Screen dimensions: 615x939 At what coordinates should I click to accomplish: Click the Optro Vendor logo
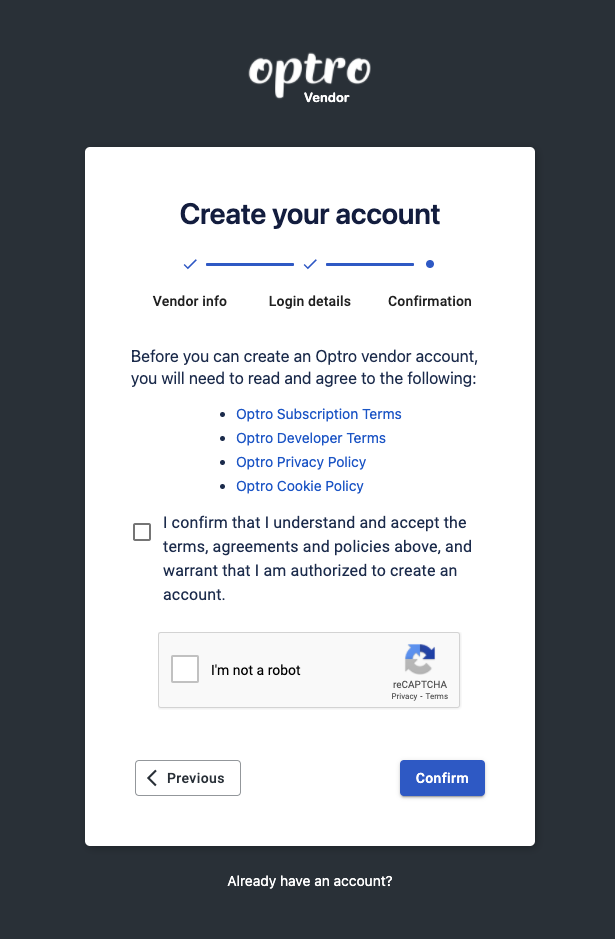[x=310, y=78]
